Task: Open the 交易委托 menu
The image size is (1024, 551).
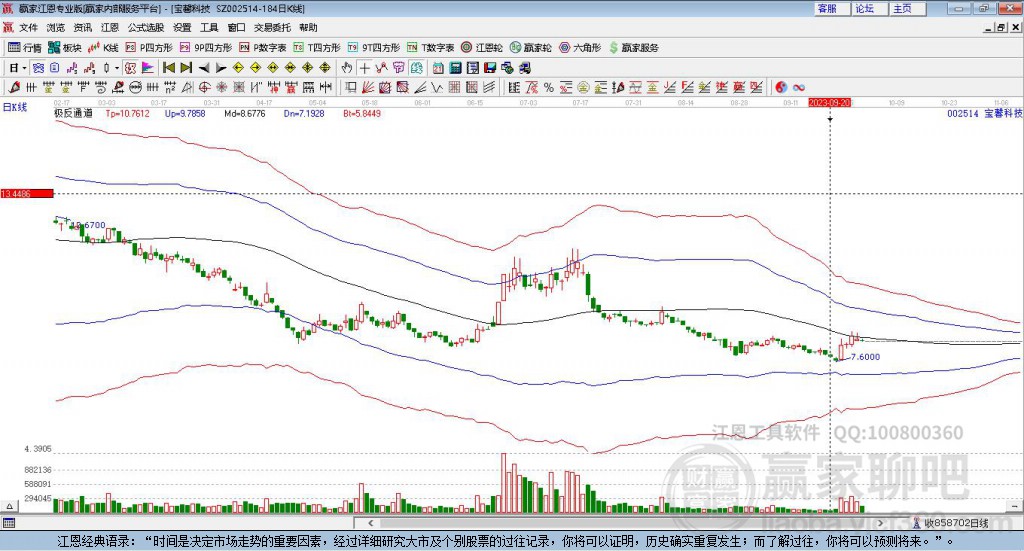Action: coord(272,27)
